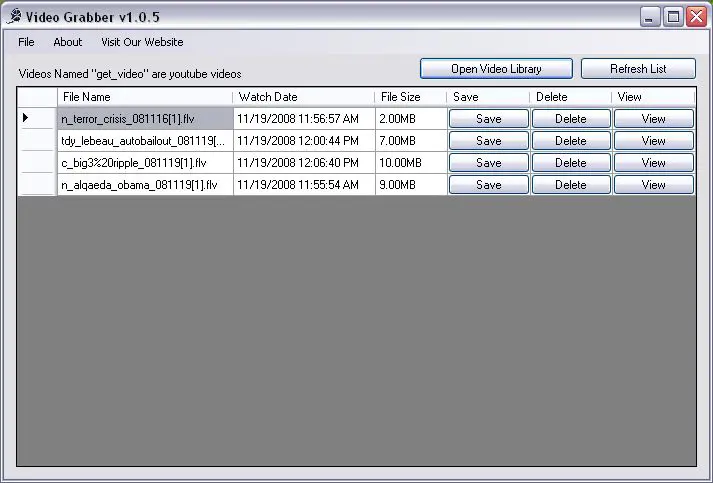The width and height of the screenshot is (713, 483).
Task: Open the File menu
Action: pos(26,42)
